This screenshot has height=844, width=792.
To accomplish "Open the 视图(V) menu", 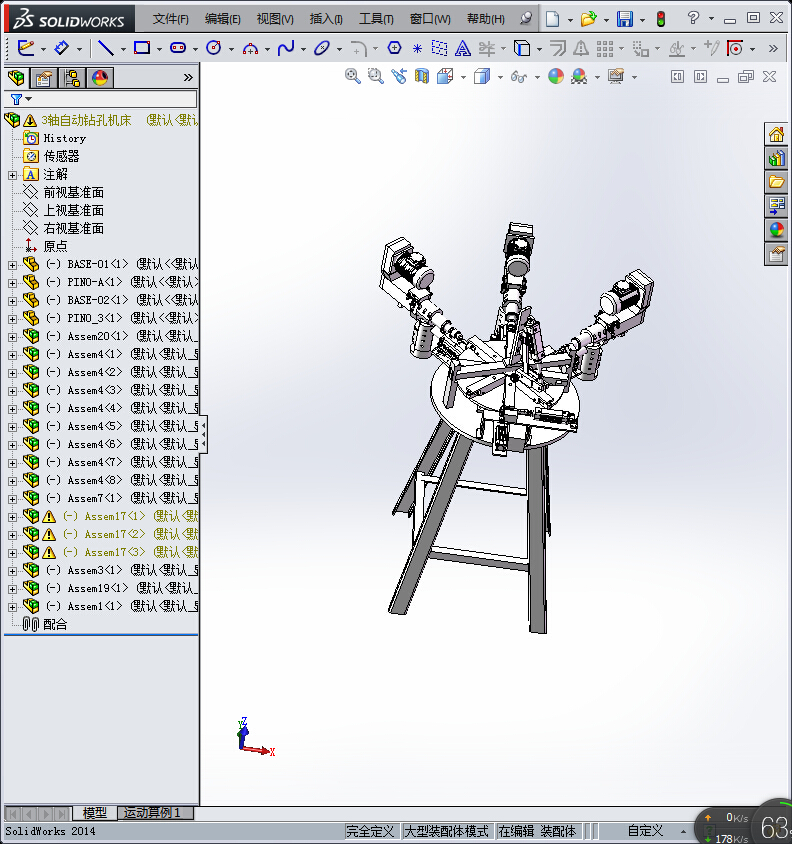I will click(x=275, y=19).
